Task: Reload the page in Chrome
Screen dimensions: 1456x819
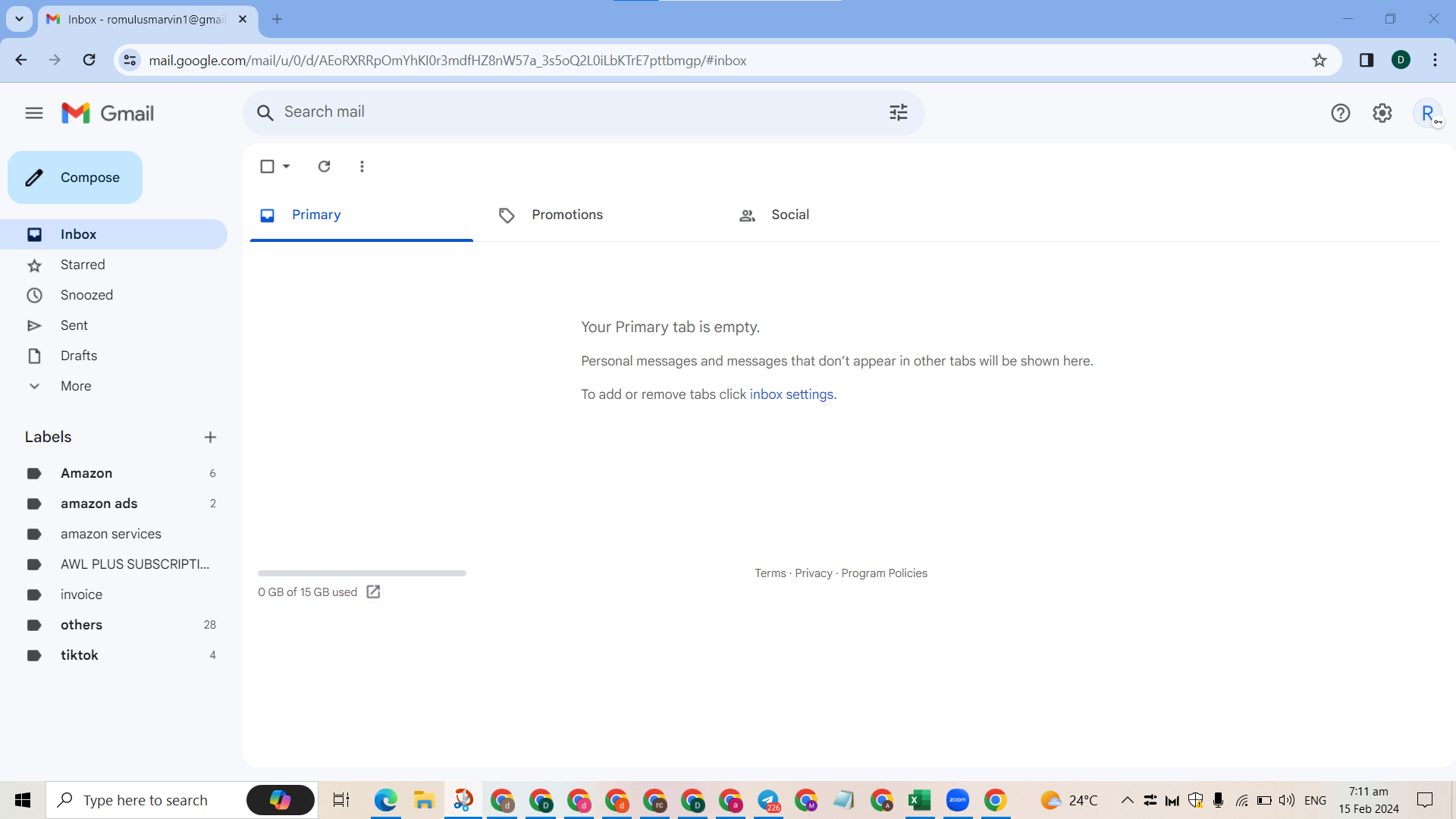Action: [x=89, y=60]
